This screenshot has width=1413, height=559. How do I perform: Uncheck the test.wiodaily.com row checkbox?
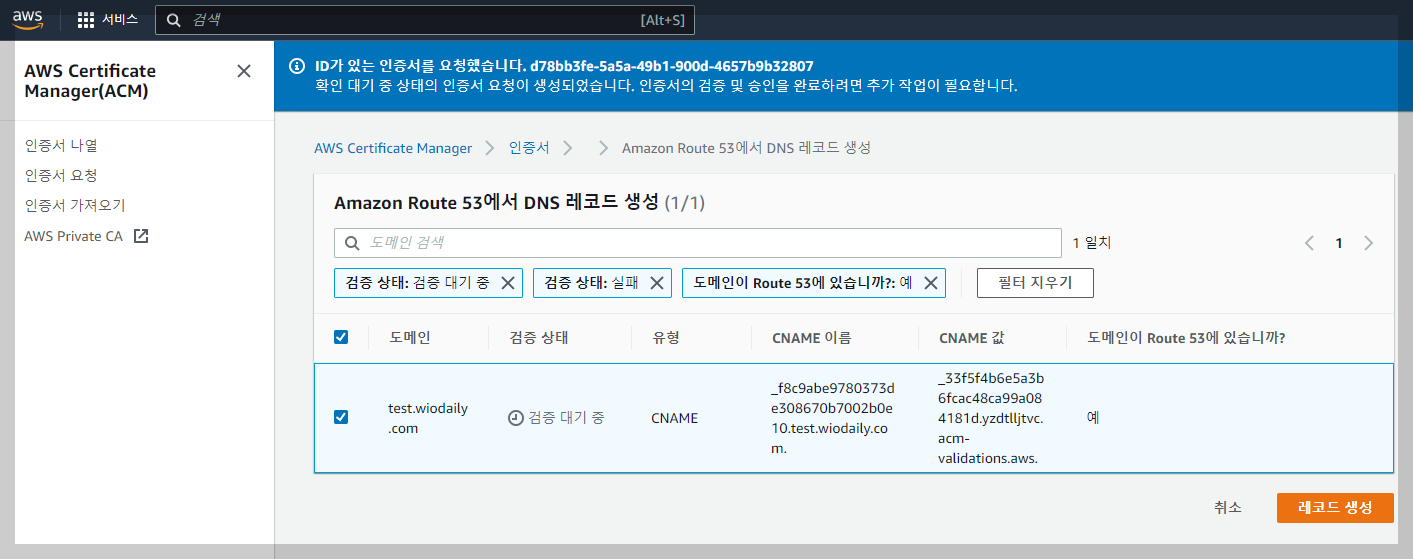[341, 417]
